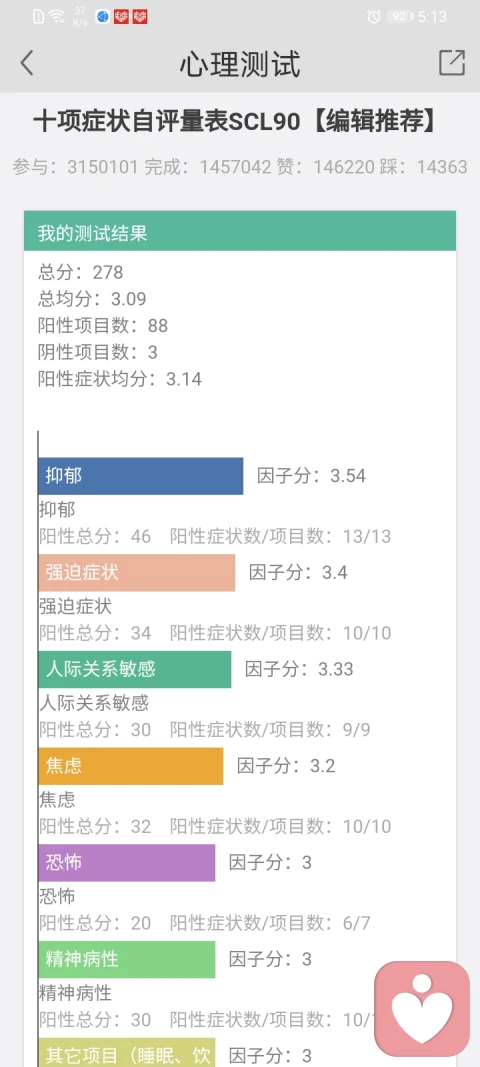Click the 赞：146220 like count
480x1067 pixels.
(322, 167)
